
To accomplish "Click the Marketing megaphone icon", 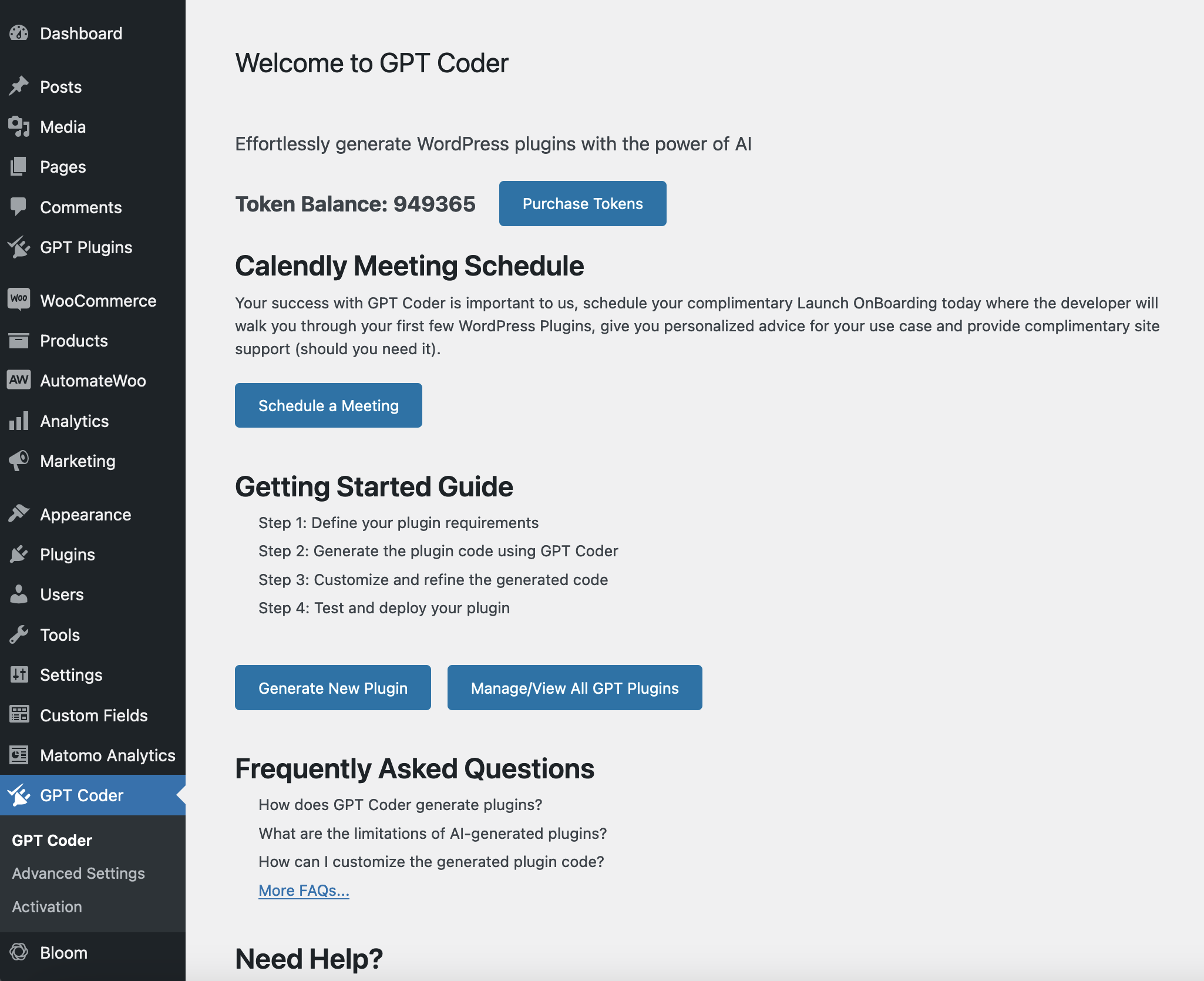I will point(19,461).
